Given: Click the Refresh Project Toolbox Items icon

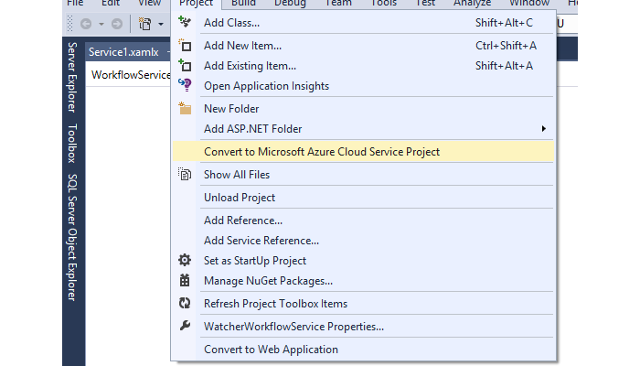Looking at the screenshot, I should click(x=184, y=303).
